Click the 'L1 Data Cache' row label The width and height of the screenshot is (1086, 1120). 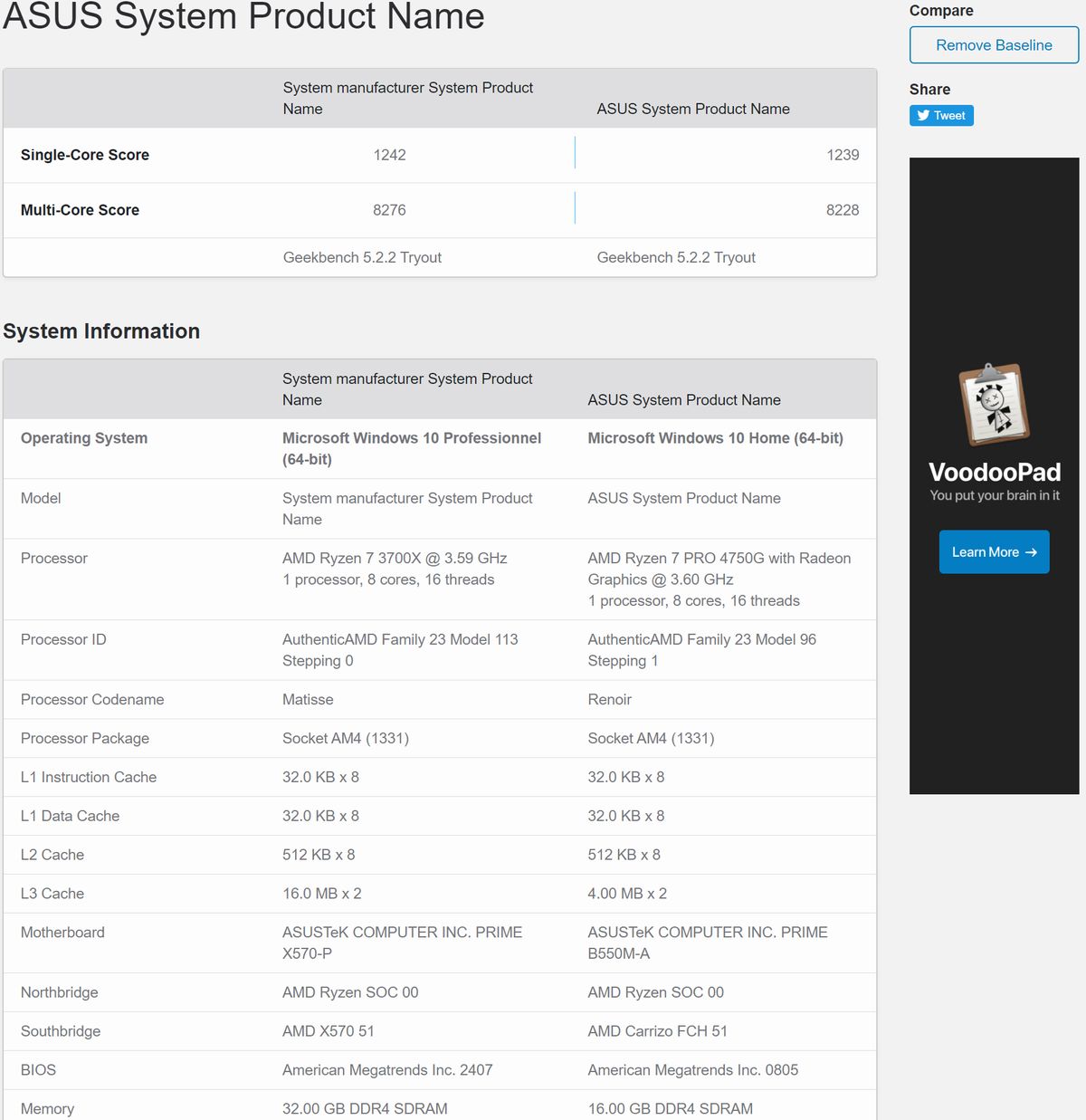point(70,817)
